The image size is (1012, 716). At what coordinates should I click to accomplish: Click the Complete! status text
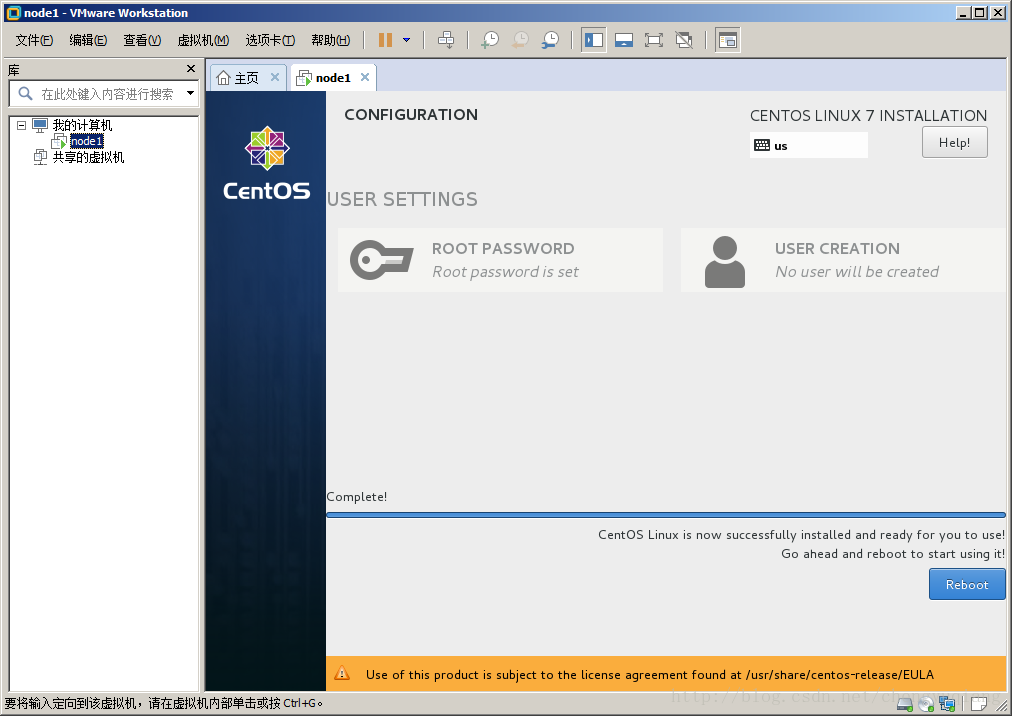[x=357, y=496]
